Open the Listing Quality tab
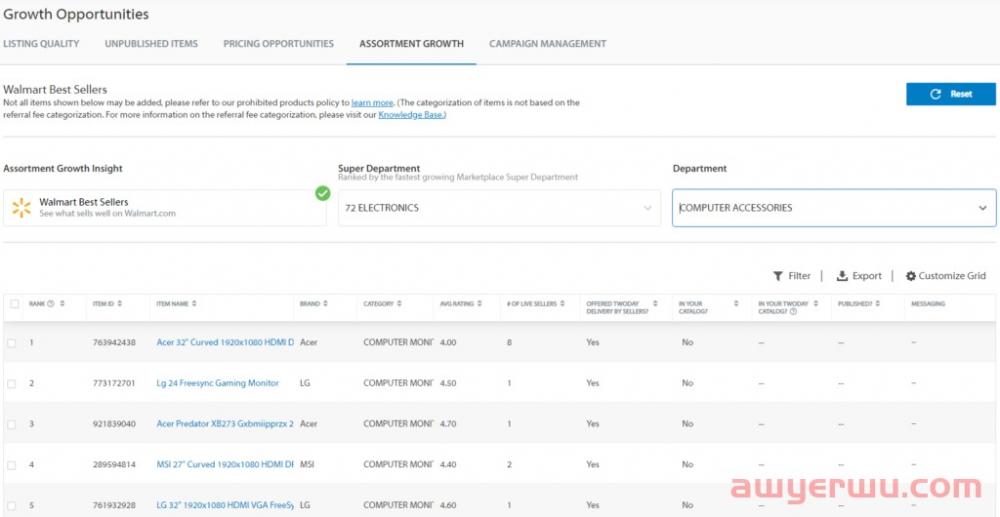 pos(41,44)
